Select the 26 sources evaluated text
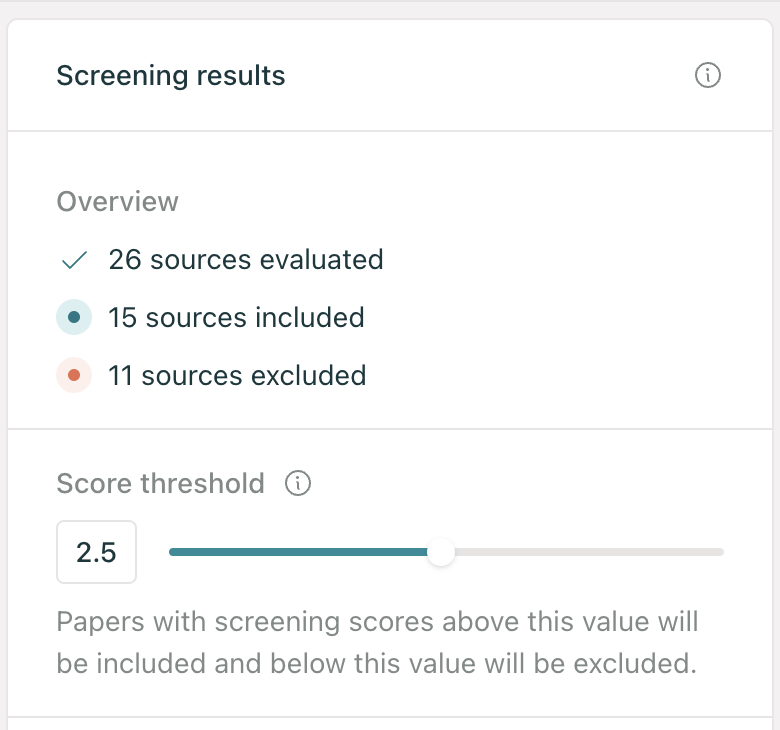This screenshot has height=730, width=780. 246,260
